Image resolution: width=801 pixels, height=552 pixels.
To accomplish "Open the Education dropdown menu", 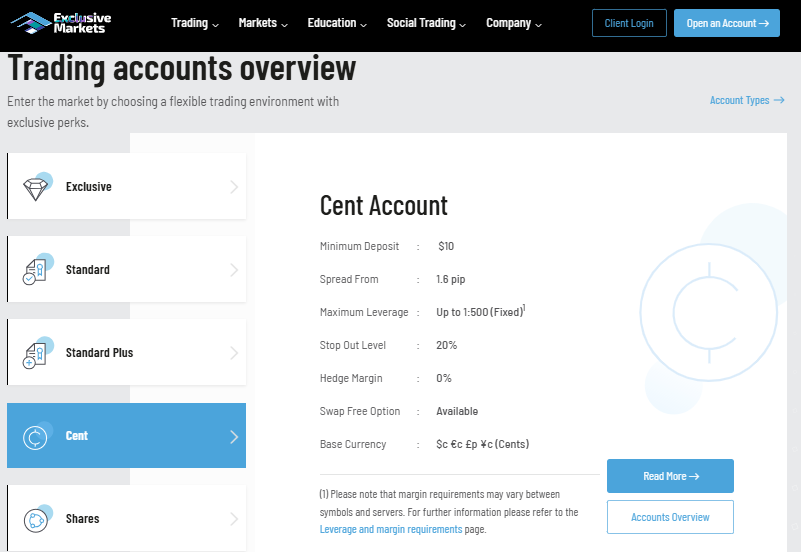I will [x=337, y=23].
